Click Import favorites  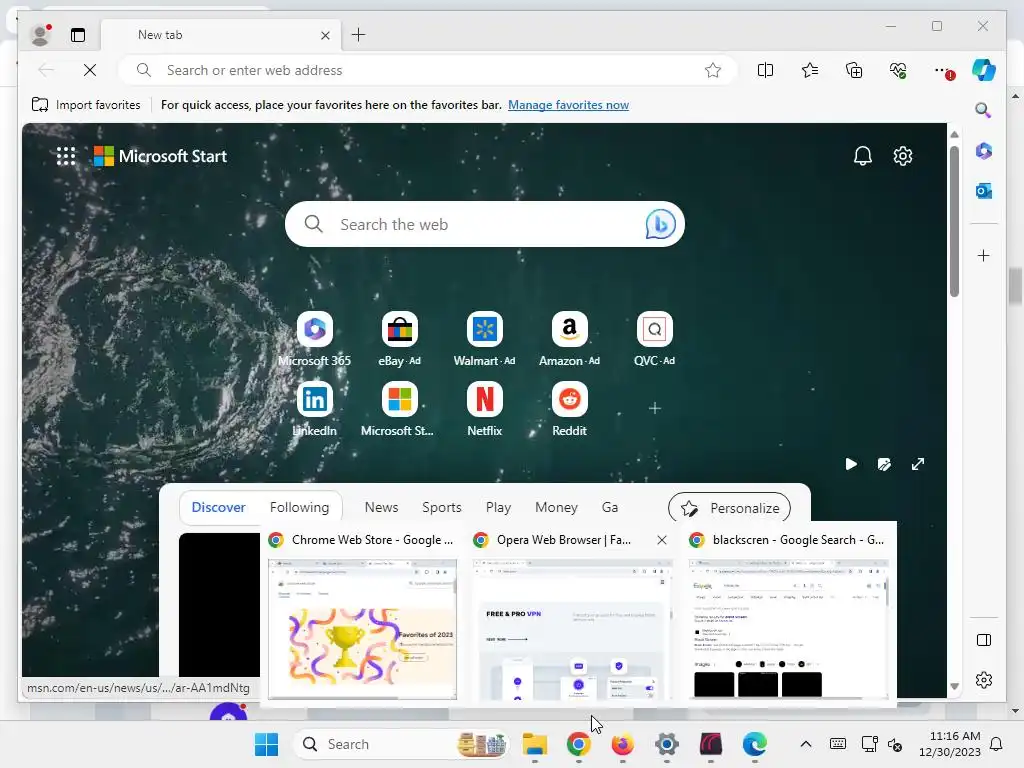tap(86, 104)
